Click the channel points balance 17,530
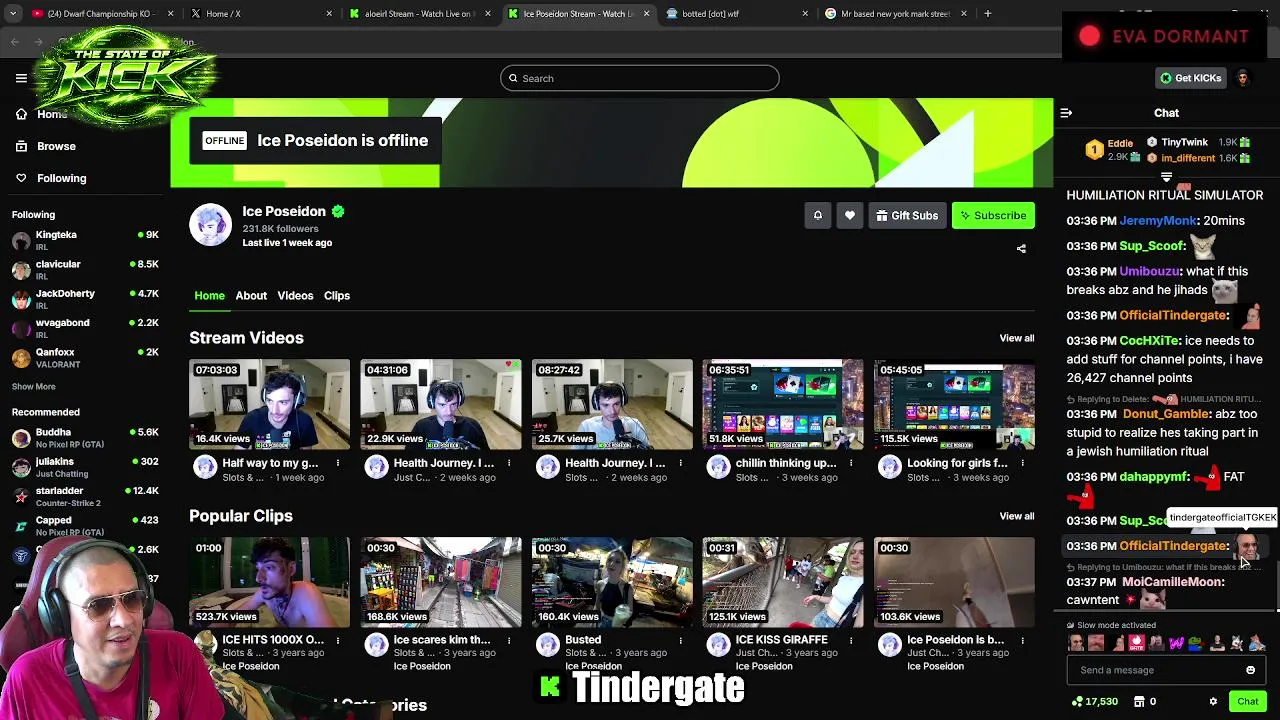The height and width of the screenshot is (720, 1280). click(1095, 701)
